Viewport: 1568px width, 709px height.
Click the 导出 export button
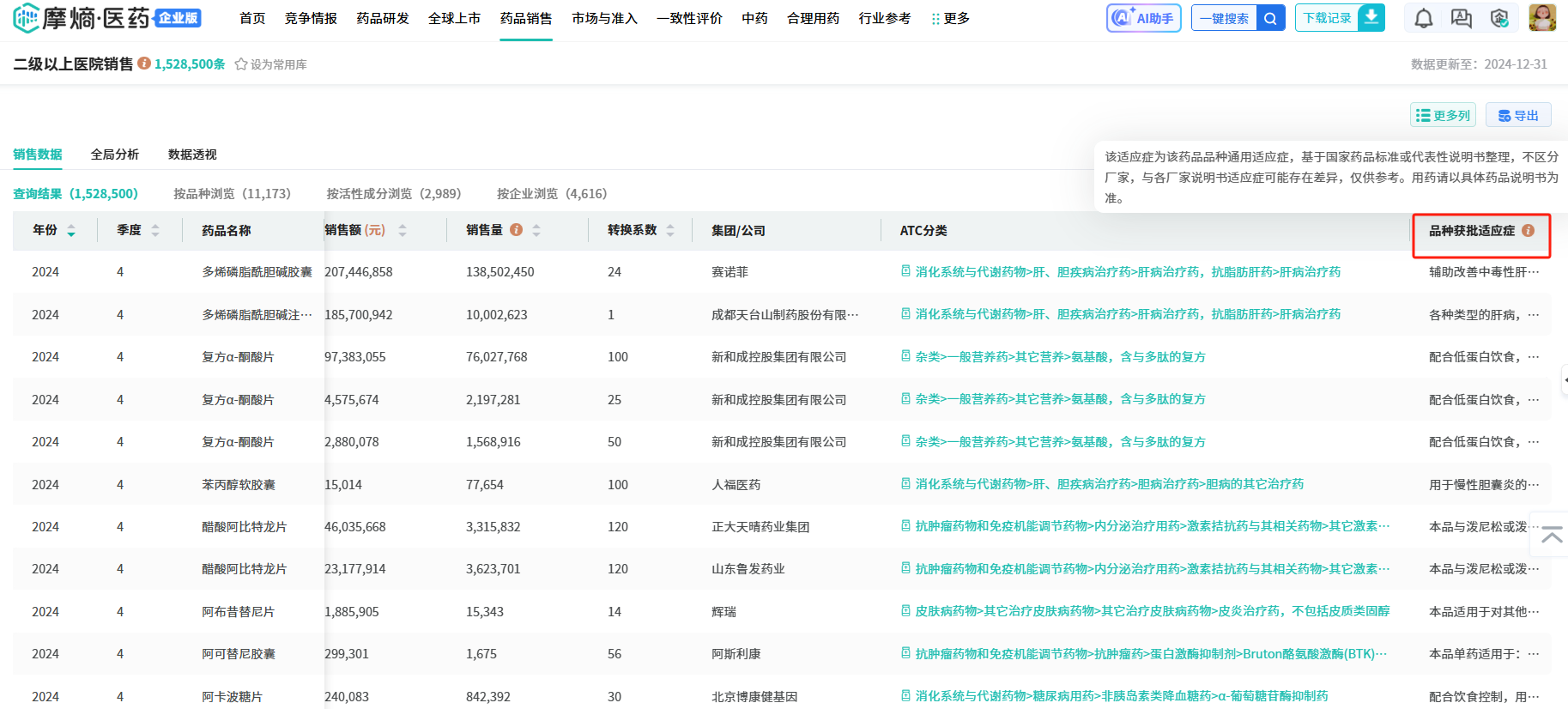point(1518,115)
